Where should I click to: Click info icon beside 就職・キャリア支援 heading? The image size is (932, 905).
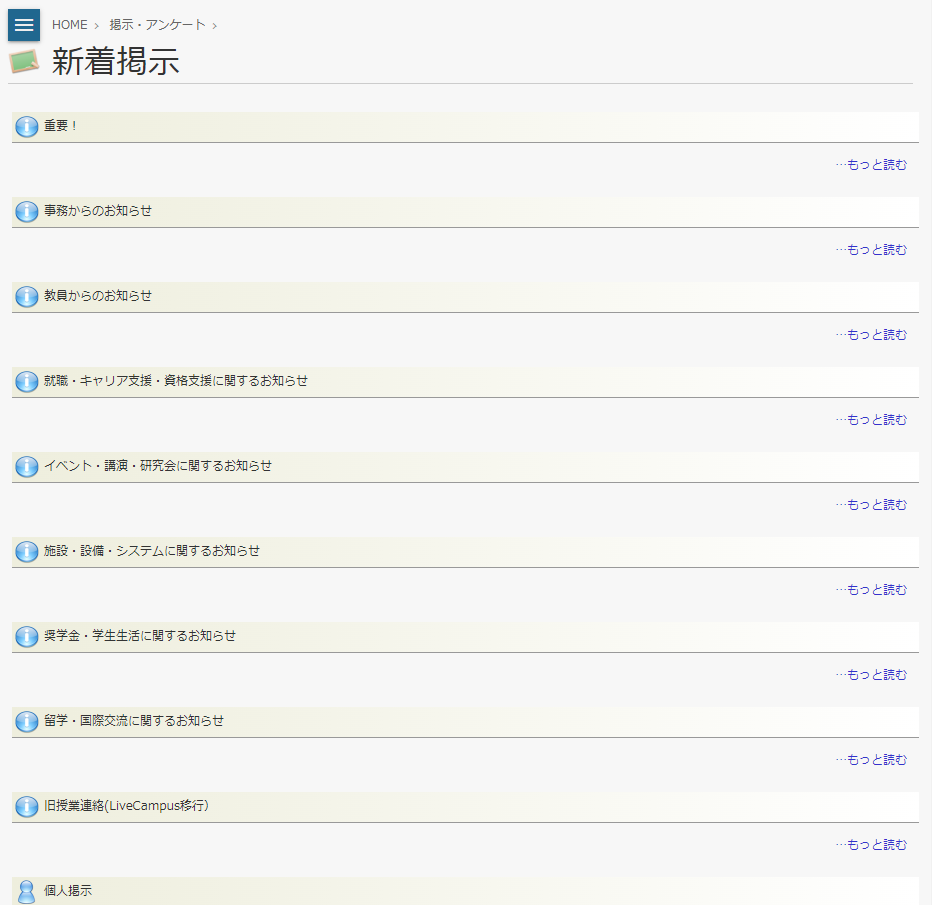(x=27, y=381)
